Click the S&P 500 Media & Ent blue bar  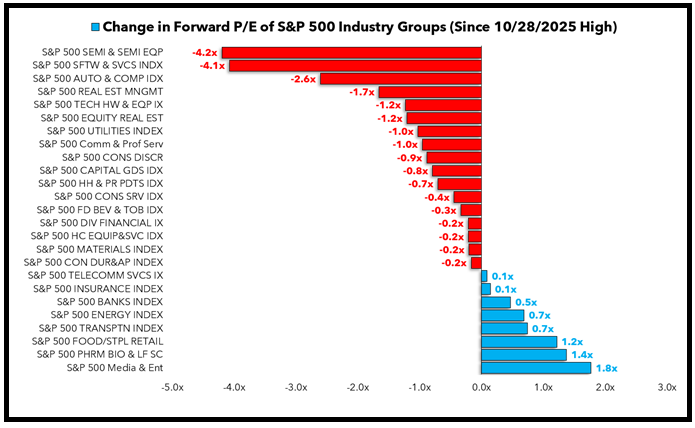(x=536, y=368)
